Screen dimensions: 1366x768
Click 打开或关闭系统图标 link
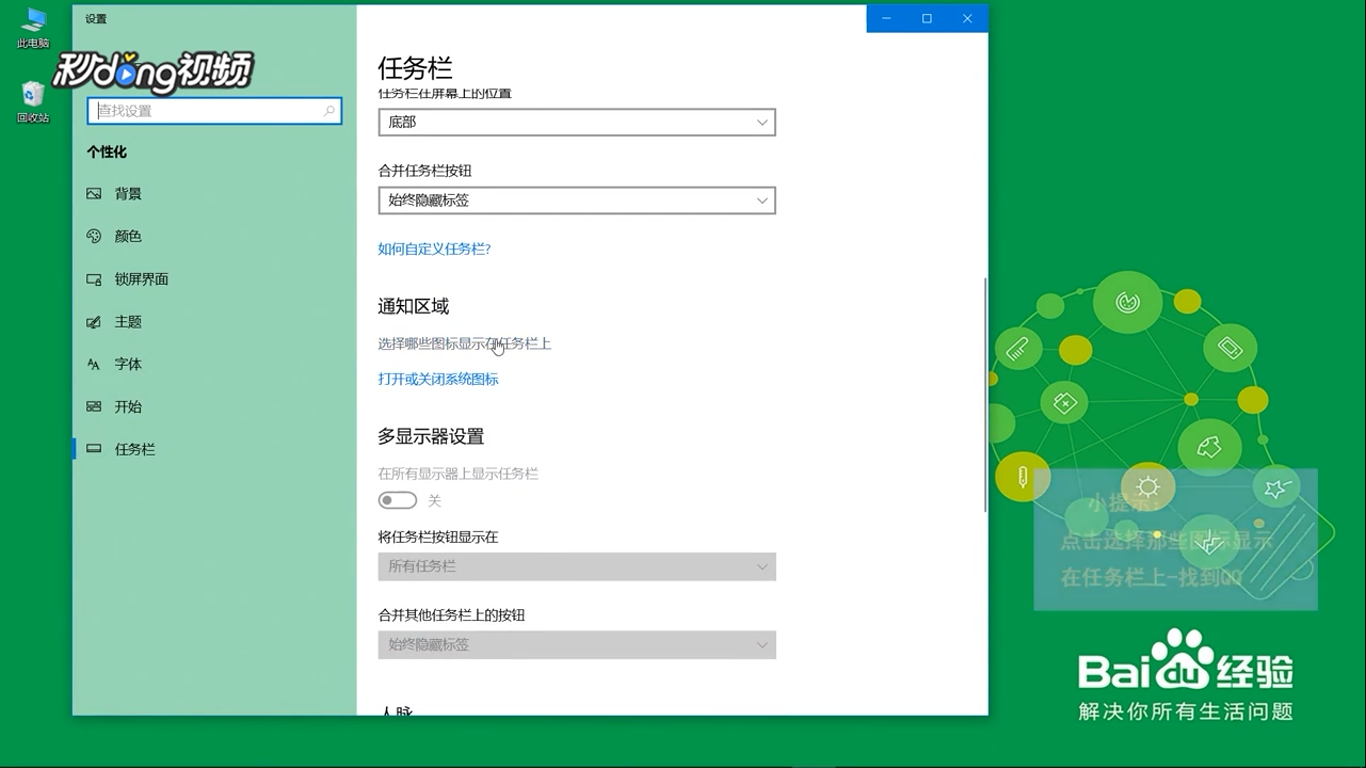(437, 378)
